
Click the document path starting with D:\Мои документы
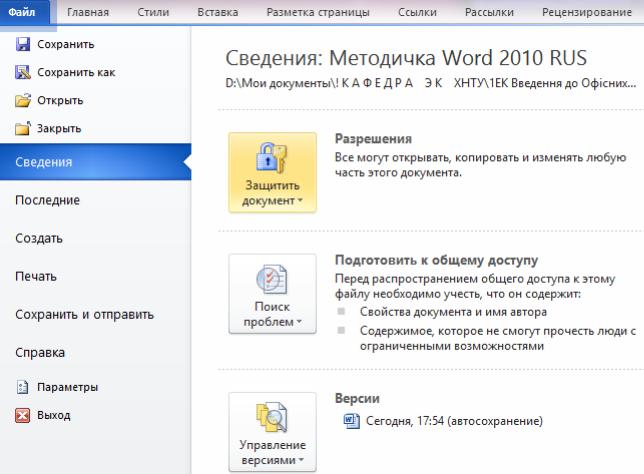pos(430,83)
